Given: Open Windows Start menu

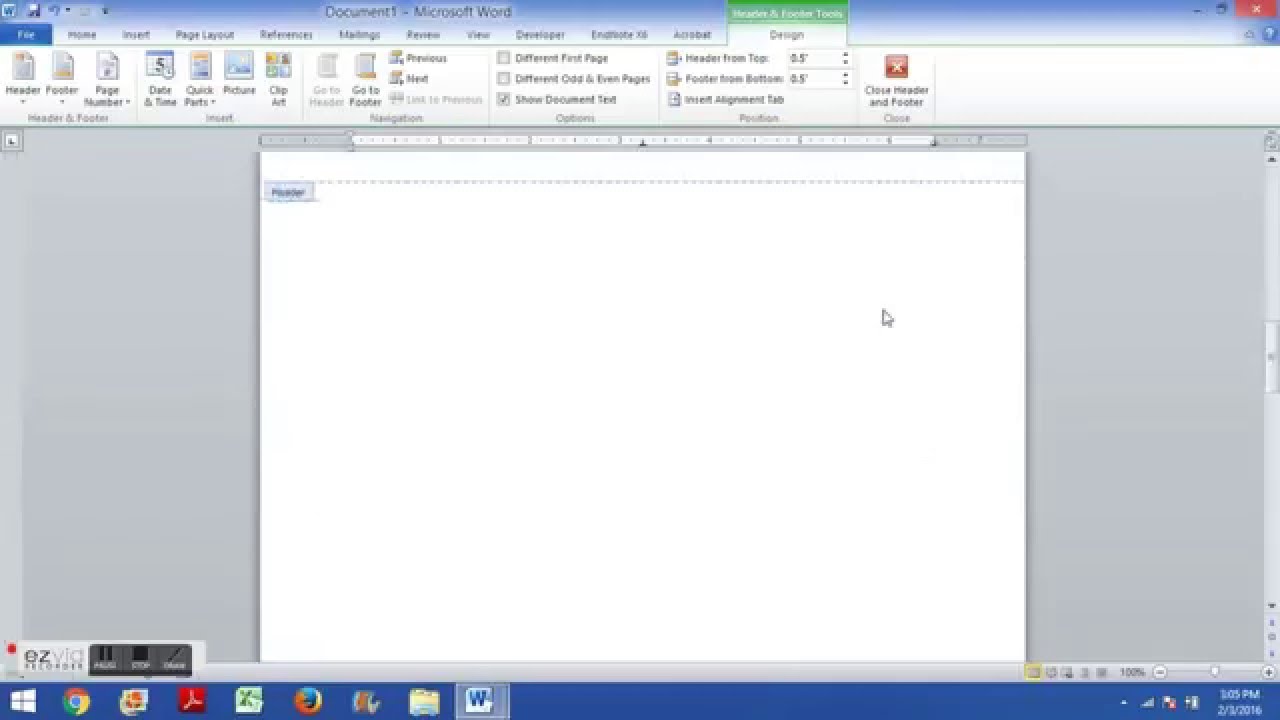Looking at the screenshot, I should point(22,701).
